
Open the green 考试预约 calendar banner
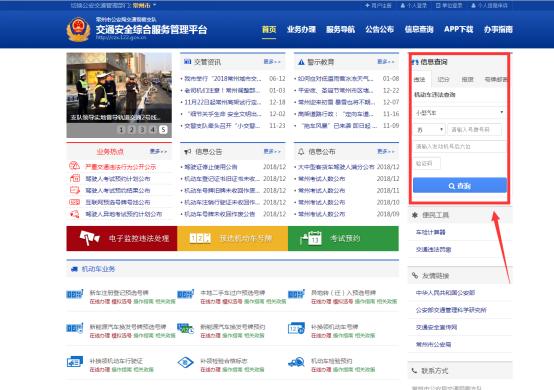click(343, 238)
